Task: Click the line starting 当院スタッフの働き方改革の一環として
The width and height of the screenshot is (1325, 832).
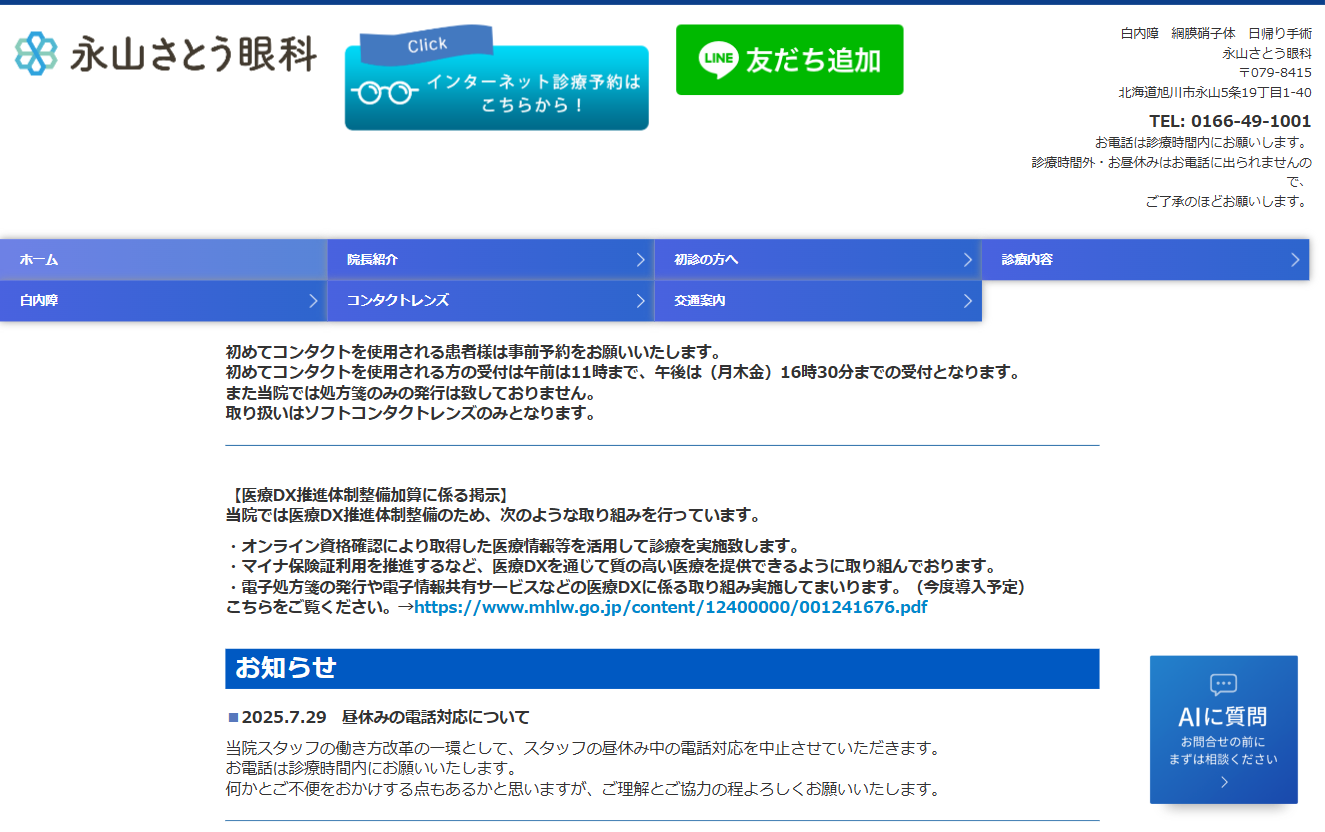Action: pyautogui.click(x=583, y=748)
